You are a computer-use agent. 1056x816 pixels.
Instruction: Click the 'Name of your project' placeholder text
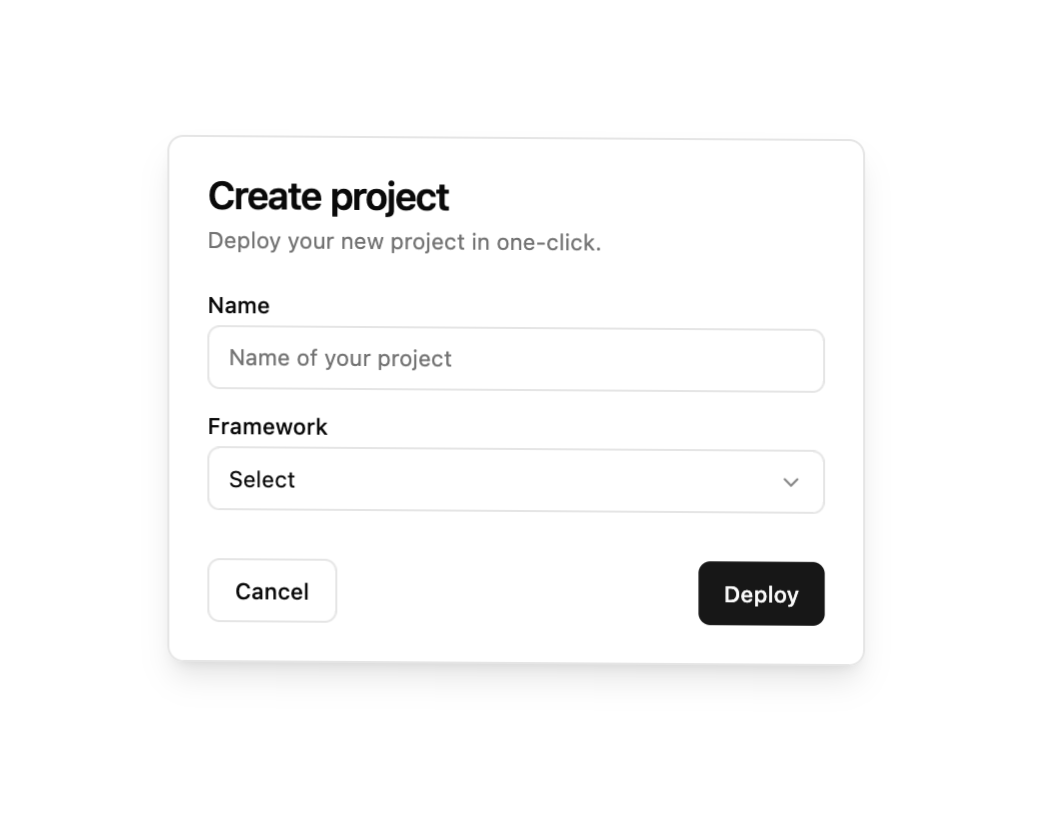[340, 359]
